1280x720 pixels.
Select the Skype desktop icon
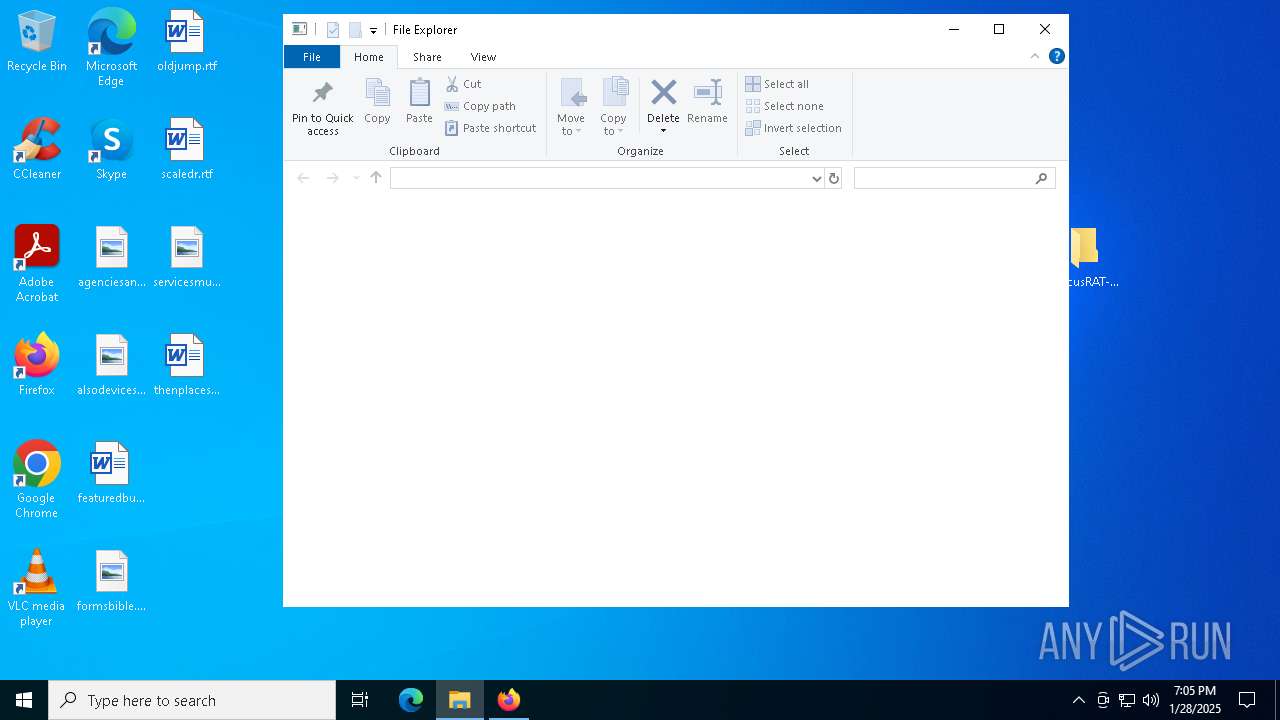pos(111,149)
